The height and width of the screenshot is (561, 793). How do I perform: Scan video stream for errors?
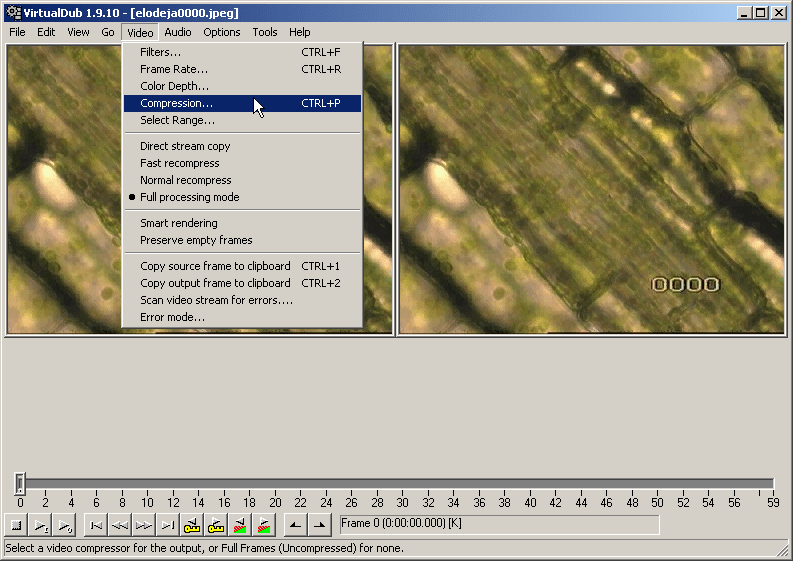[x=242, y=300]
